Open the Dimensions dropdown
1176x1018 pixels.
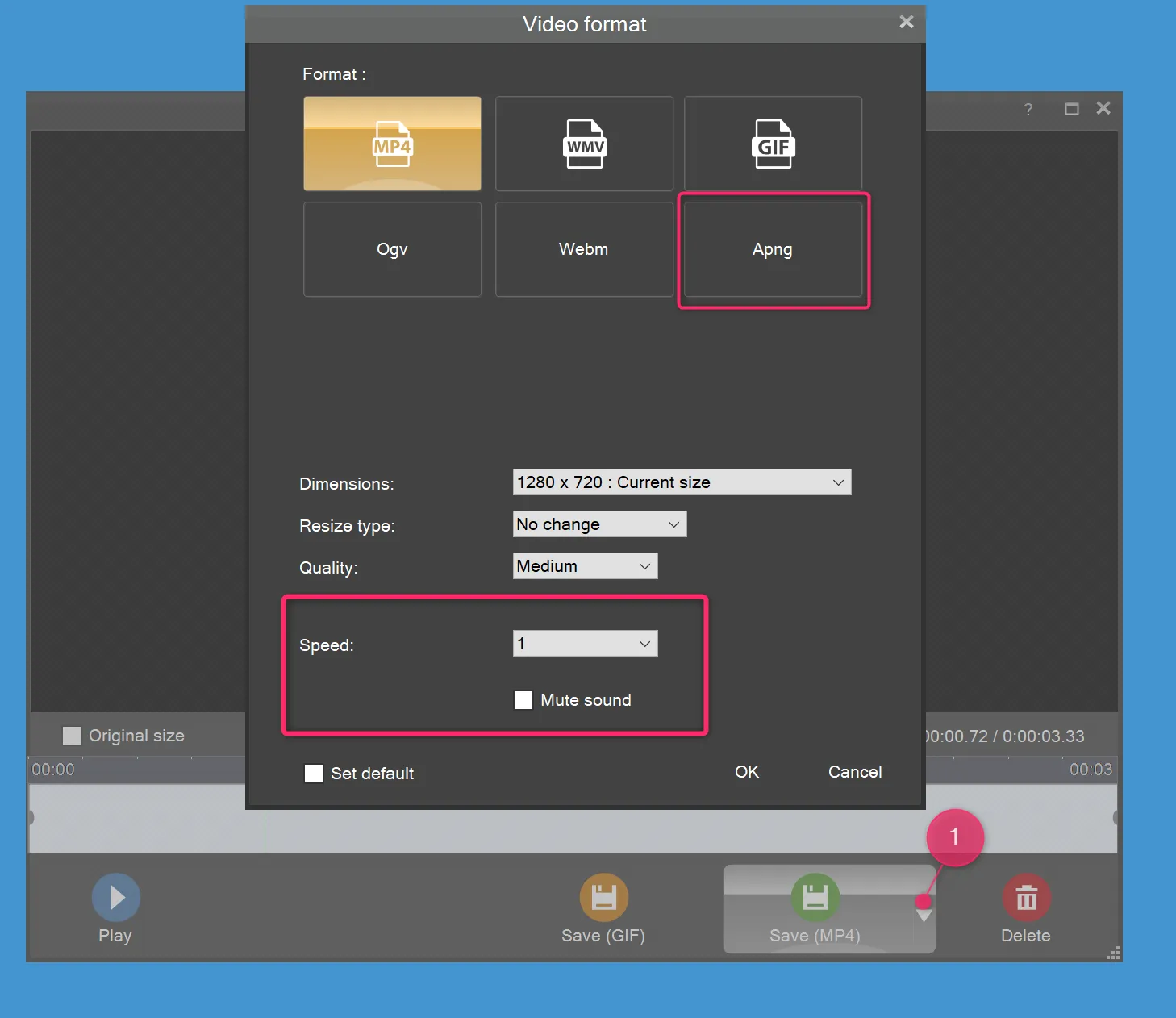pyautogui.click(x=682, y=482)
